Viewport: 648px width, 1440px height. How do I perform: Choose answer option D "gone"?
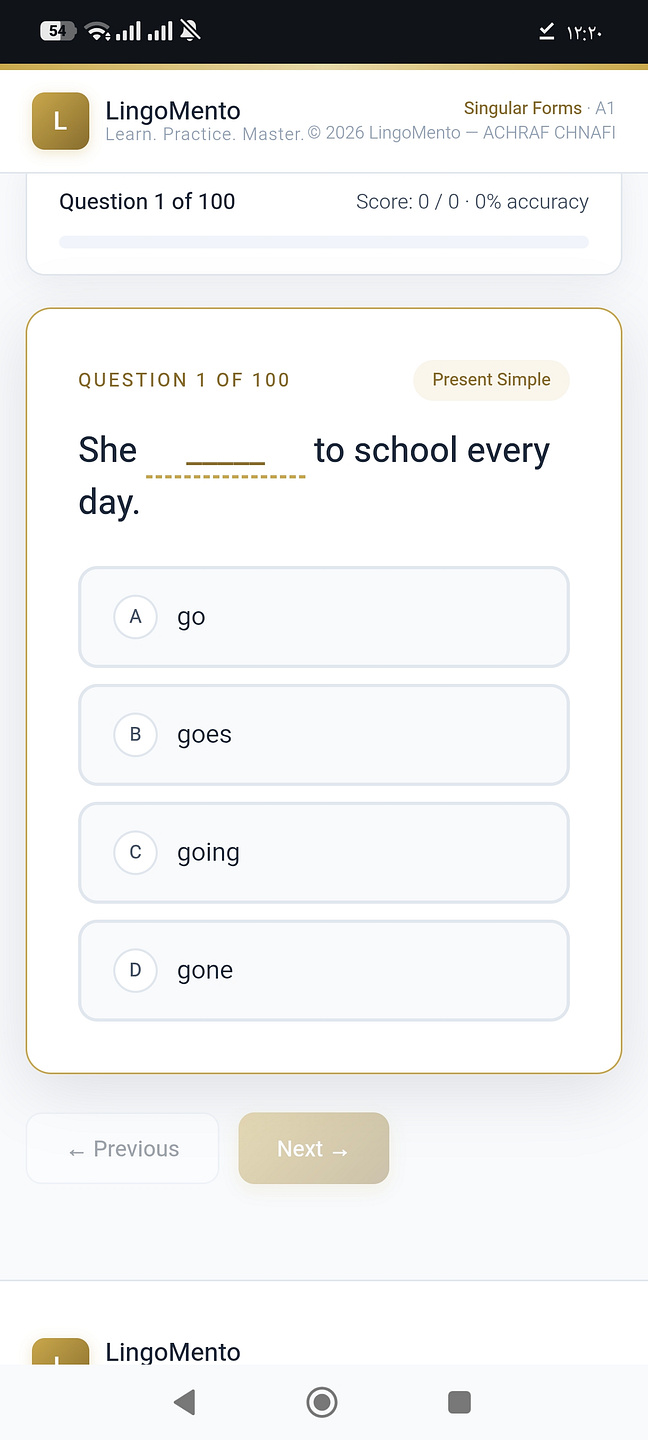point(324,971)
